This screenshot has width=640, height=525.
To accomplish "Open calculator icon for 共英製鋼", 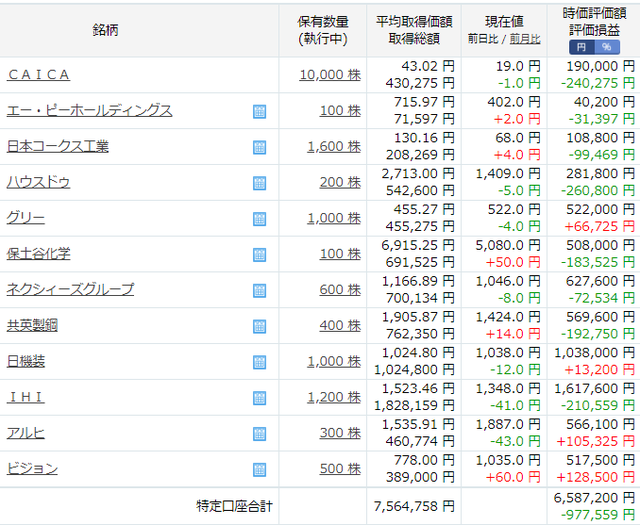I will click(x=260, y=327).
